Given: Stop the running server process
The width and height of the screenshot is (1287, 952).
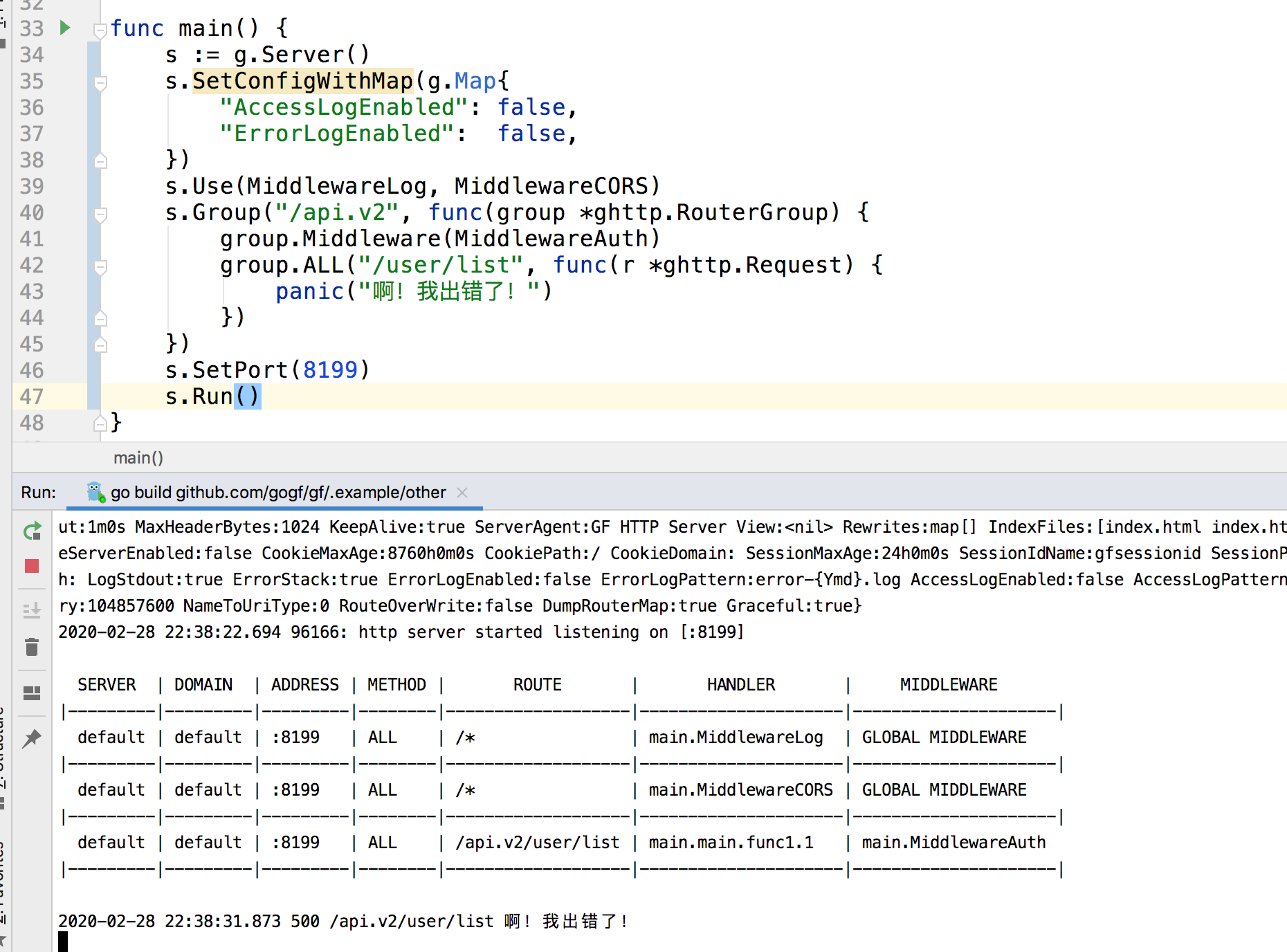Looking at the screenshot, I should coord(32,567).
